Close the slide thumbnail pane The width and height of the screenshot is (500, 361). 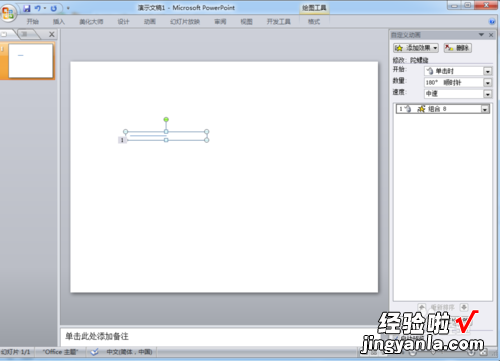click(x=52, y=34)
